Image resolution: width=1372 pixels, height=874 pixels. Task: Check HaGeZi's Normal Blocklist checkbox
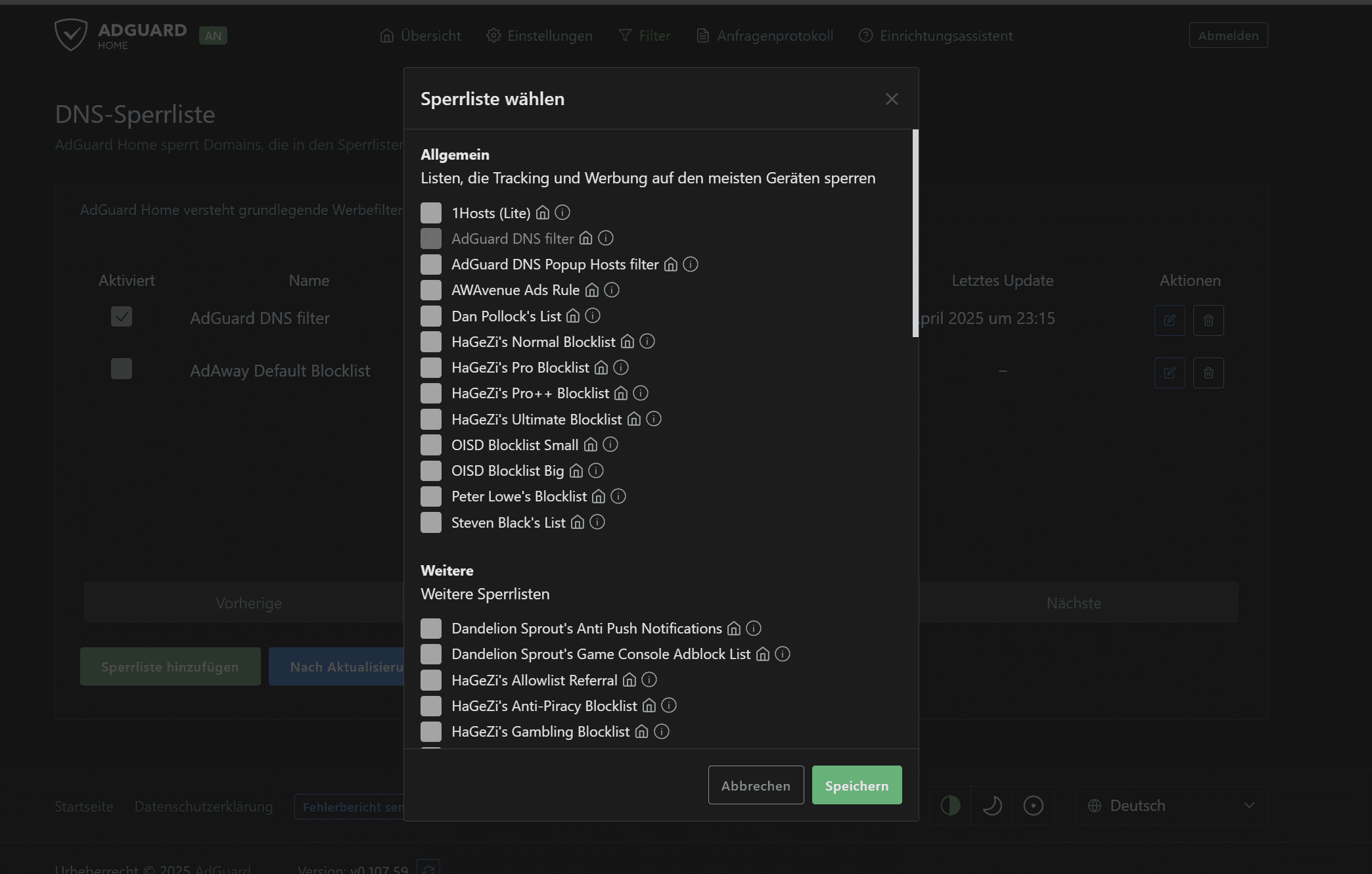[x=431, y=342]
